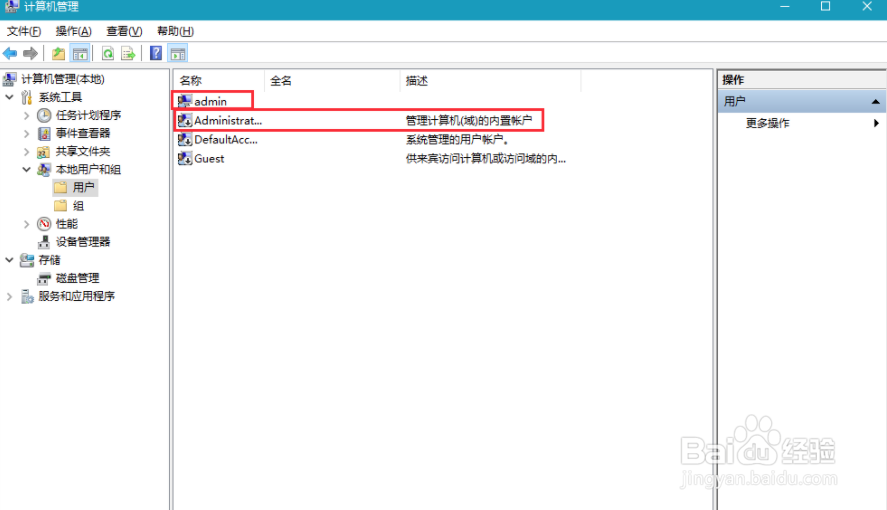Collapse the 存储 node
The image size is (887, 510).
coord(10,260)
